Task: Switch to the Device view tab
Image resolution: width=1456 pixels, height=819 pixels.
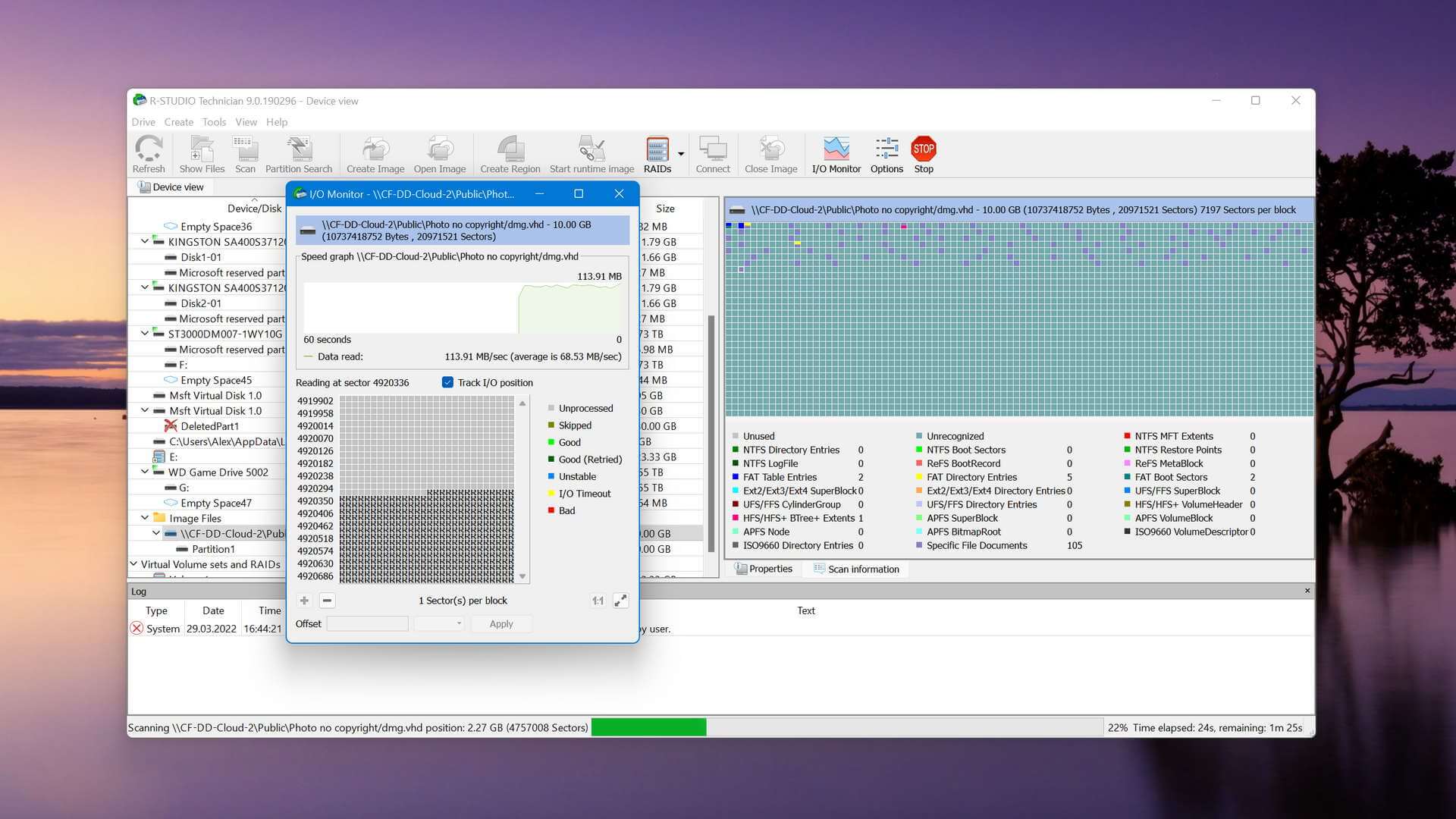Action: pyautogui.click(x=171, y=187)
